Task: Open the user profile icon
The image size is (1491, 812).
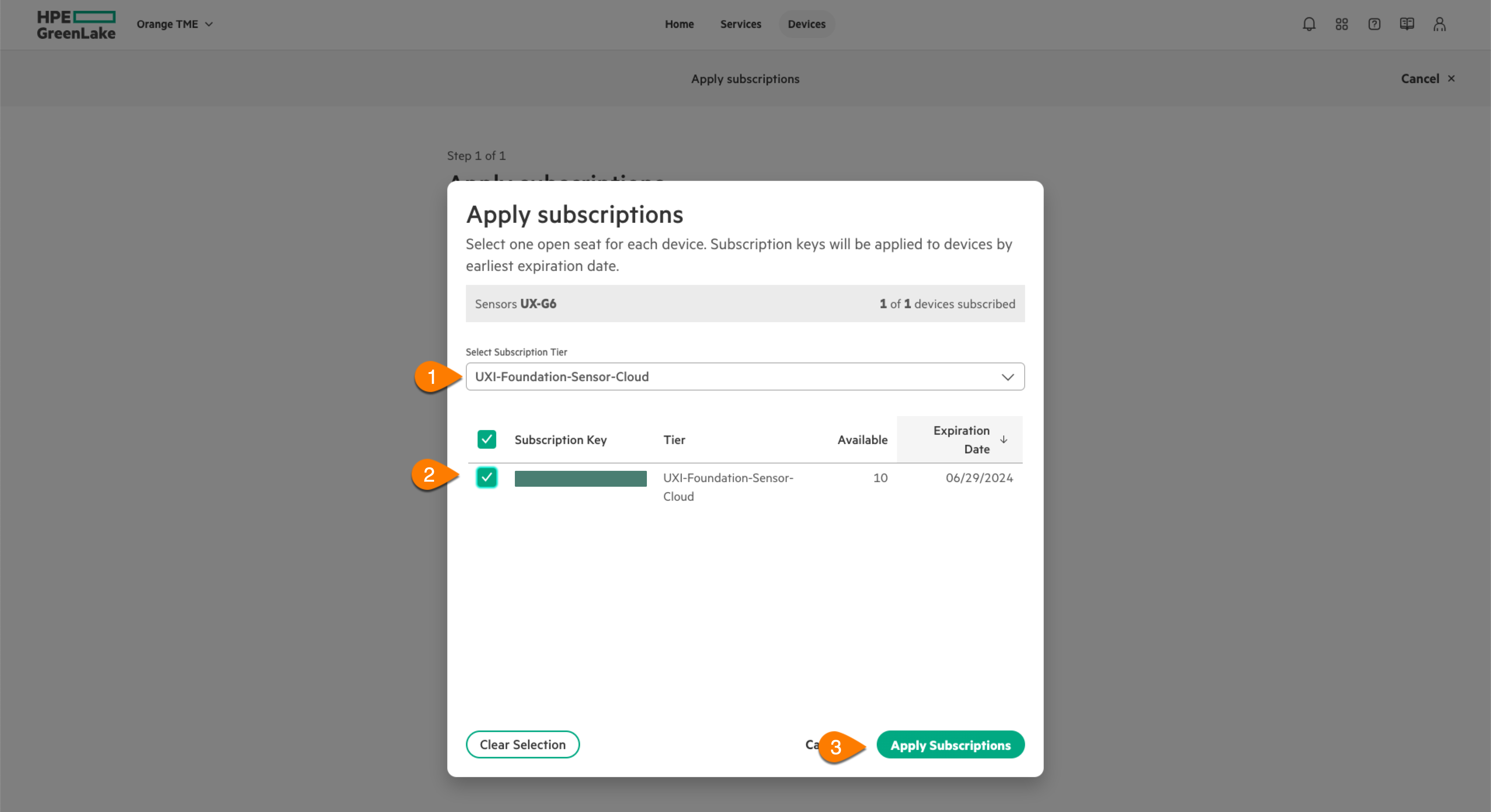Action: click(1439, 24)
